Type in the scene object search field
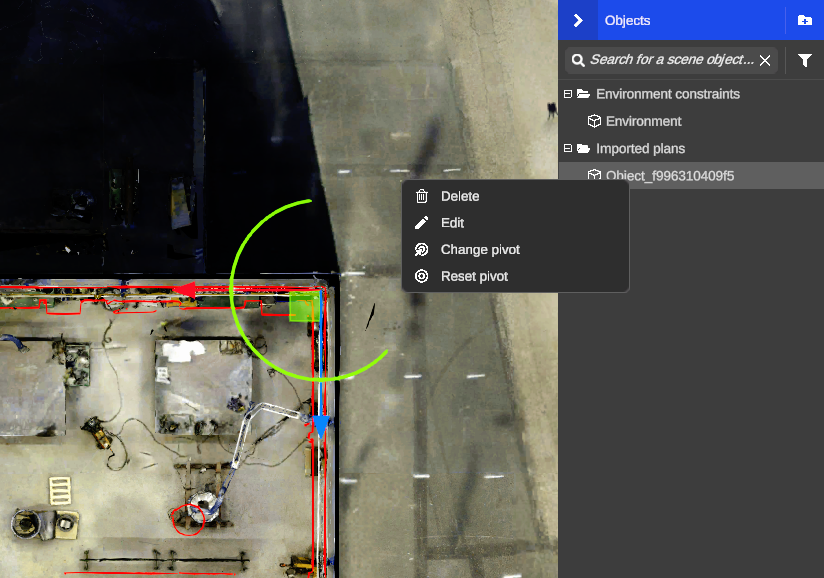Screen dimensions: 824x578 tap(670, 60)
